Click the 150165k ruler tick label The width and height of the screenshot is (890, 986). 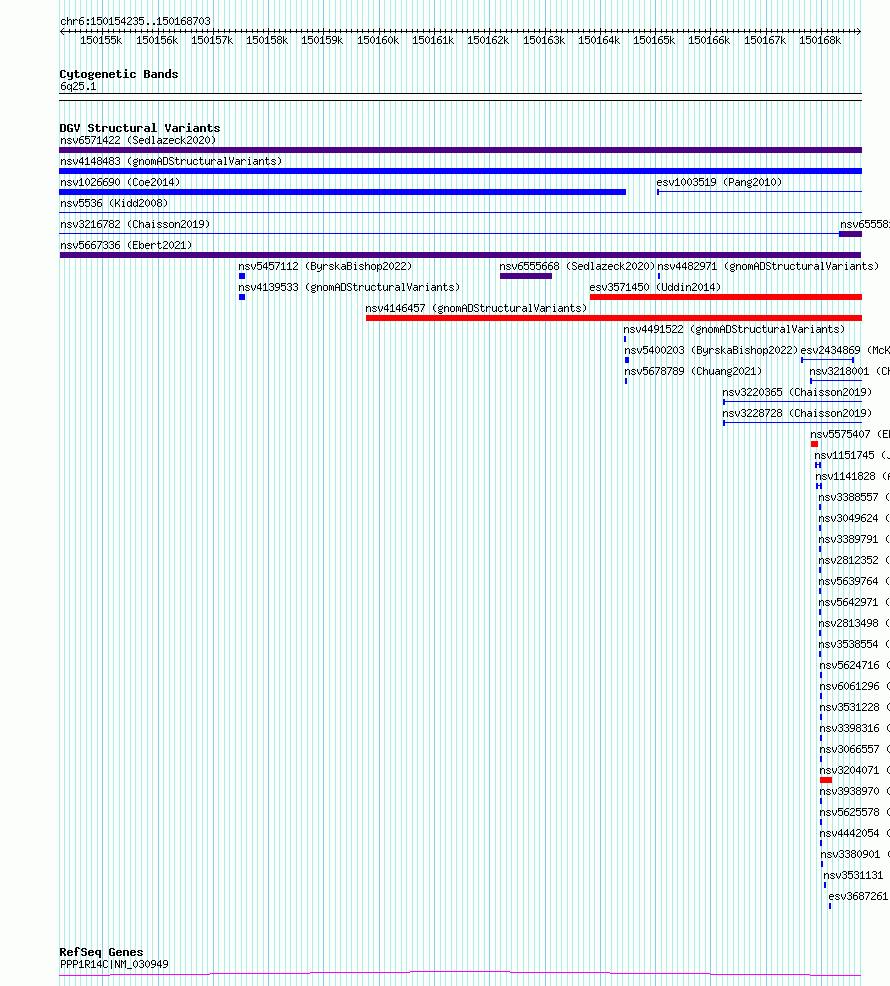click(654, 40)
